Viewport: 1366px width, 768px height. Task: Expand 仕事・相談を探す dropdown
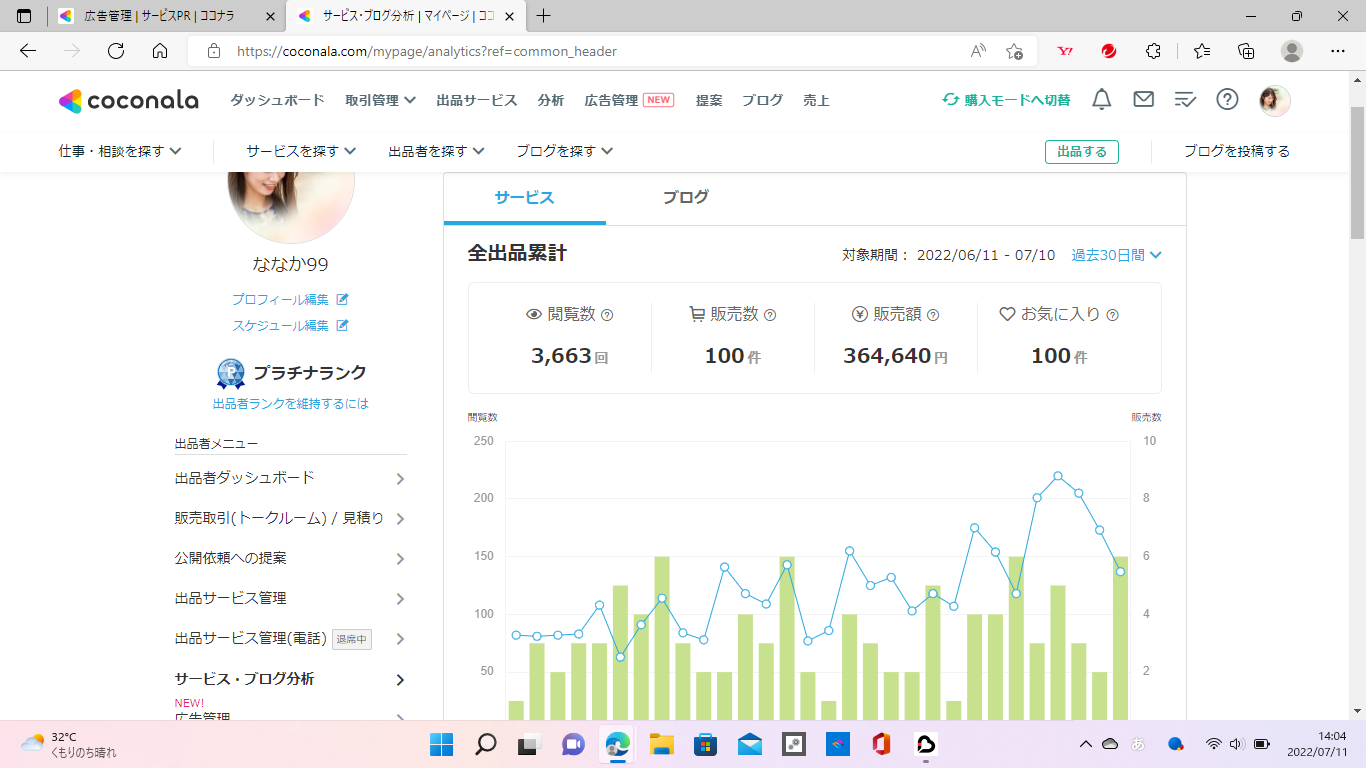click(x=120, y=151)
